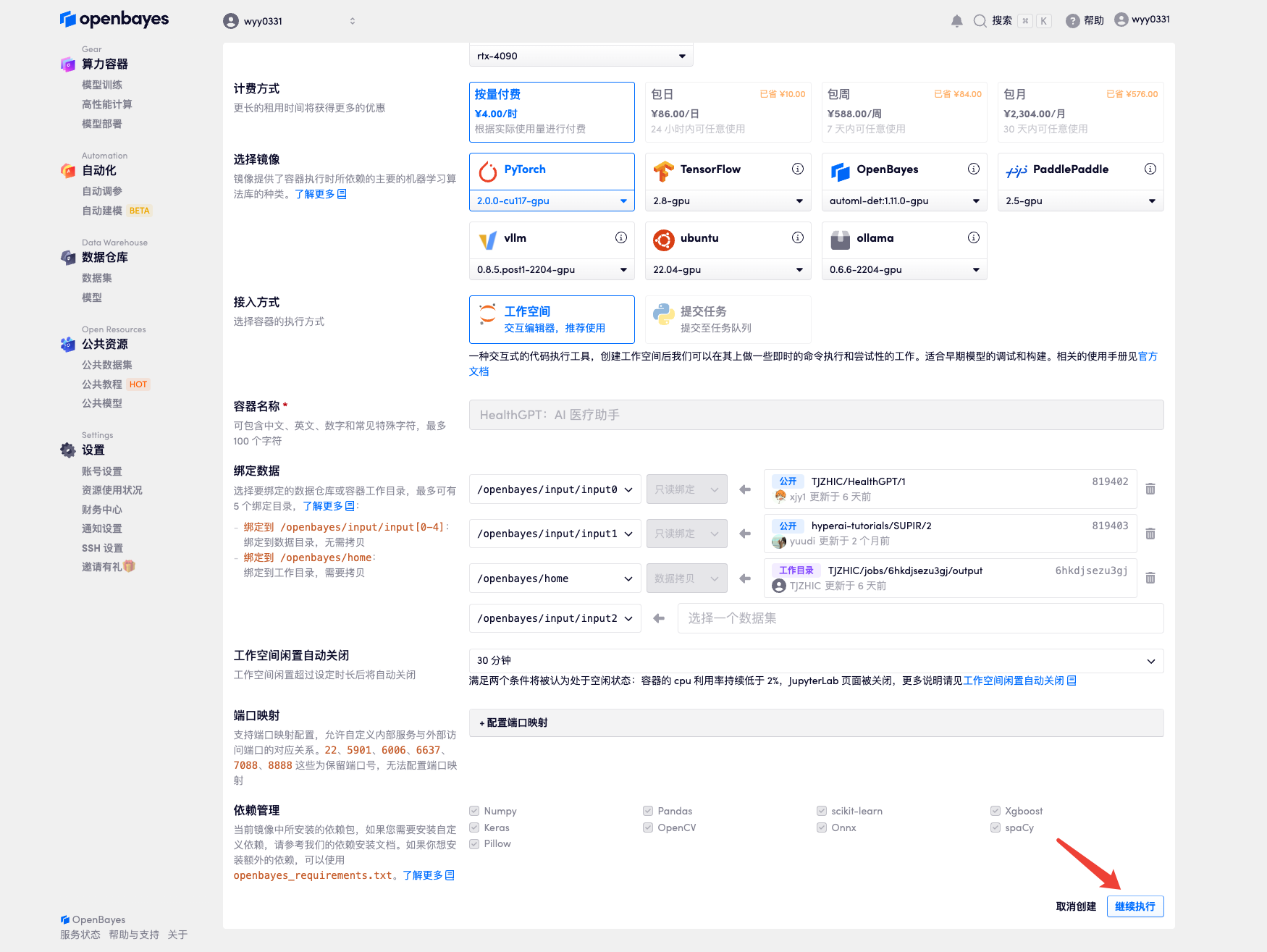Open the PyTorch version 2.0.0-cu117-gpu dropdown

(x=551, y=201)
